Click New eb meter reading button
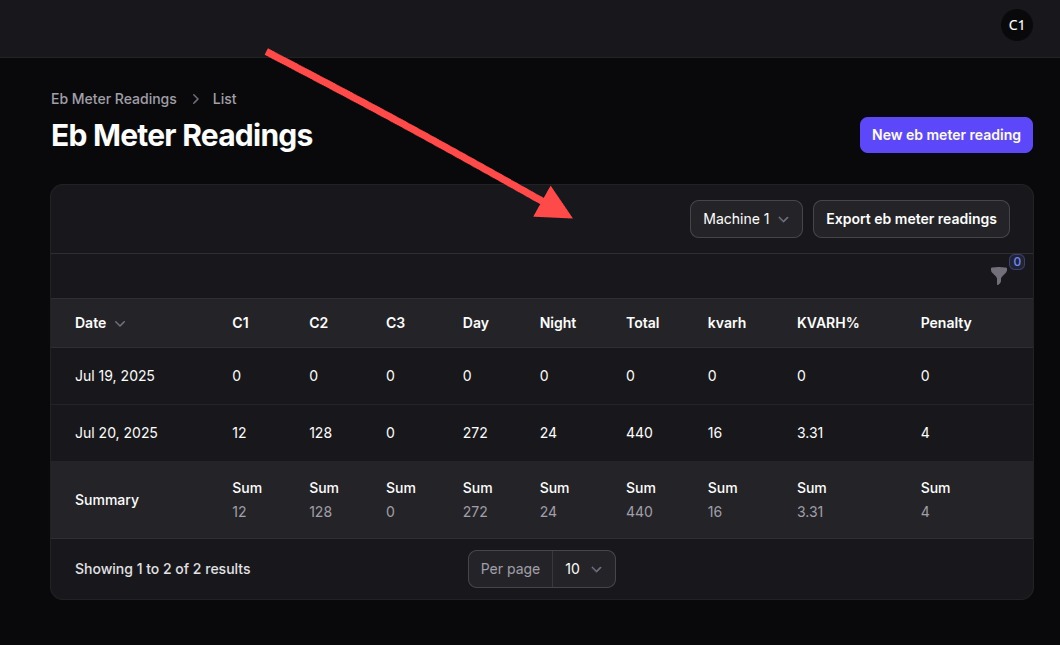Image resolution: width=1060 pixels, height=645 pixels. [946, 135]
